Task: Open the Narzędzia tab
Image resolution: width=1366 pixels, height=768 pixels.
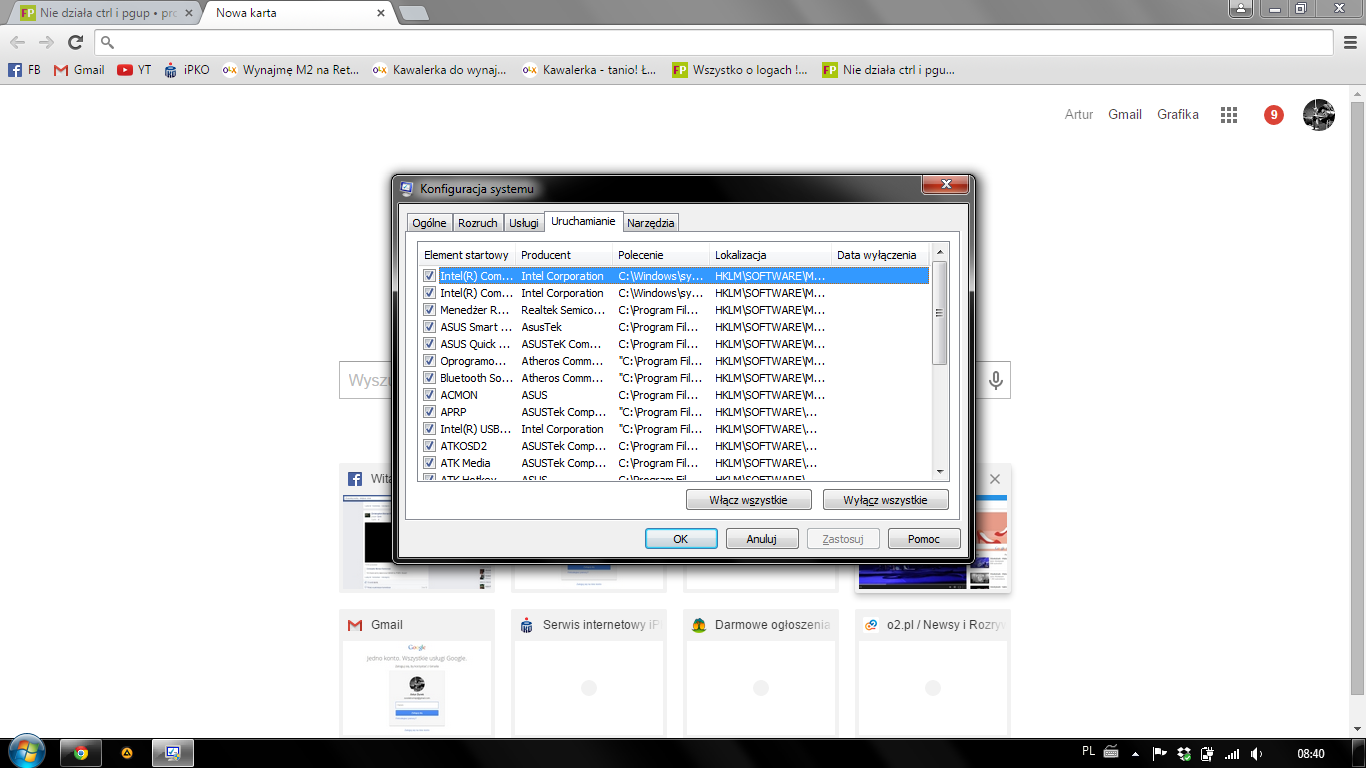Action: (x=651, y=223)
